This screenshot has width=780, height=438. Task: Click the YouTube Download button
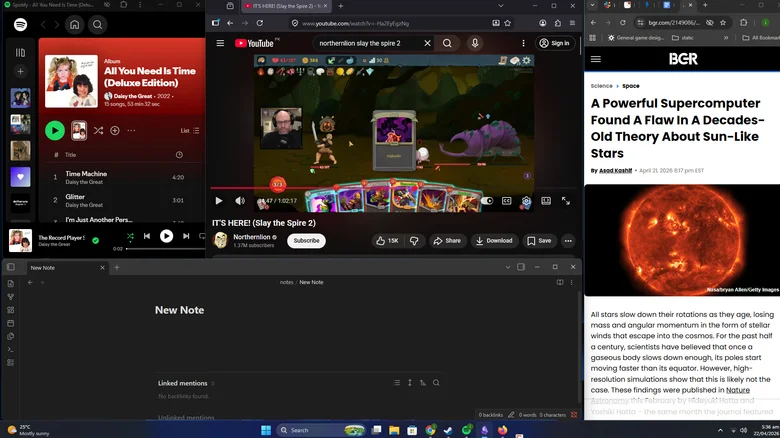click(x=494, y=241)
